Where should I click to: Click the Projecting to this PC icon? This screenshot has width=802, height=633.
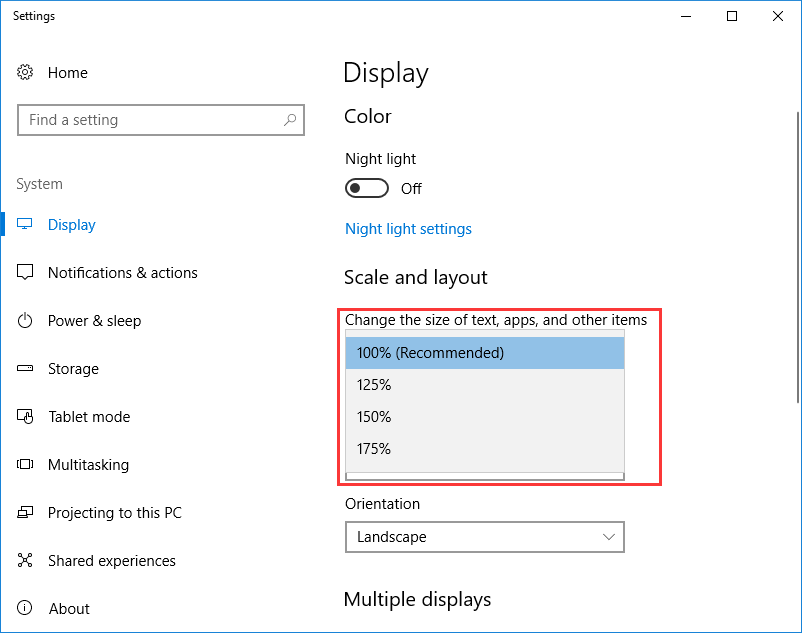[x=28, y=512]
